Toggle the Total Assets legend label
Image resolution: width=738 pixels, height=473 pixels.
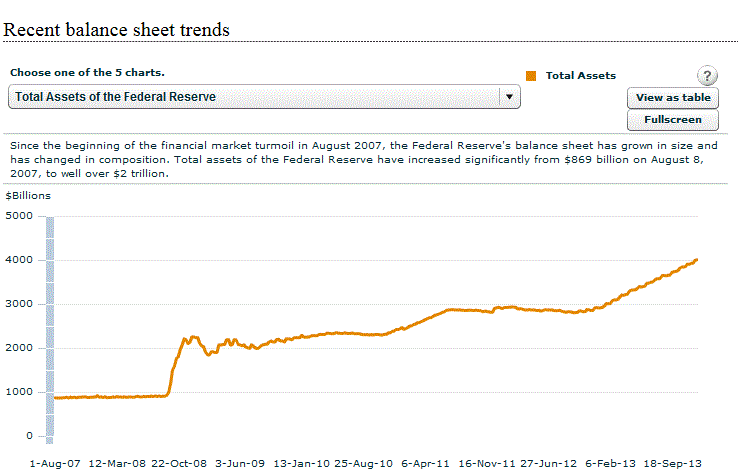580,76
